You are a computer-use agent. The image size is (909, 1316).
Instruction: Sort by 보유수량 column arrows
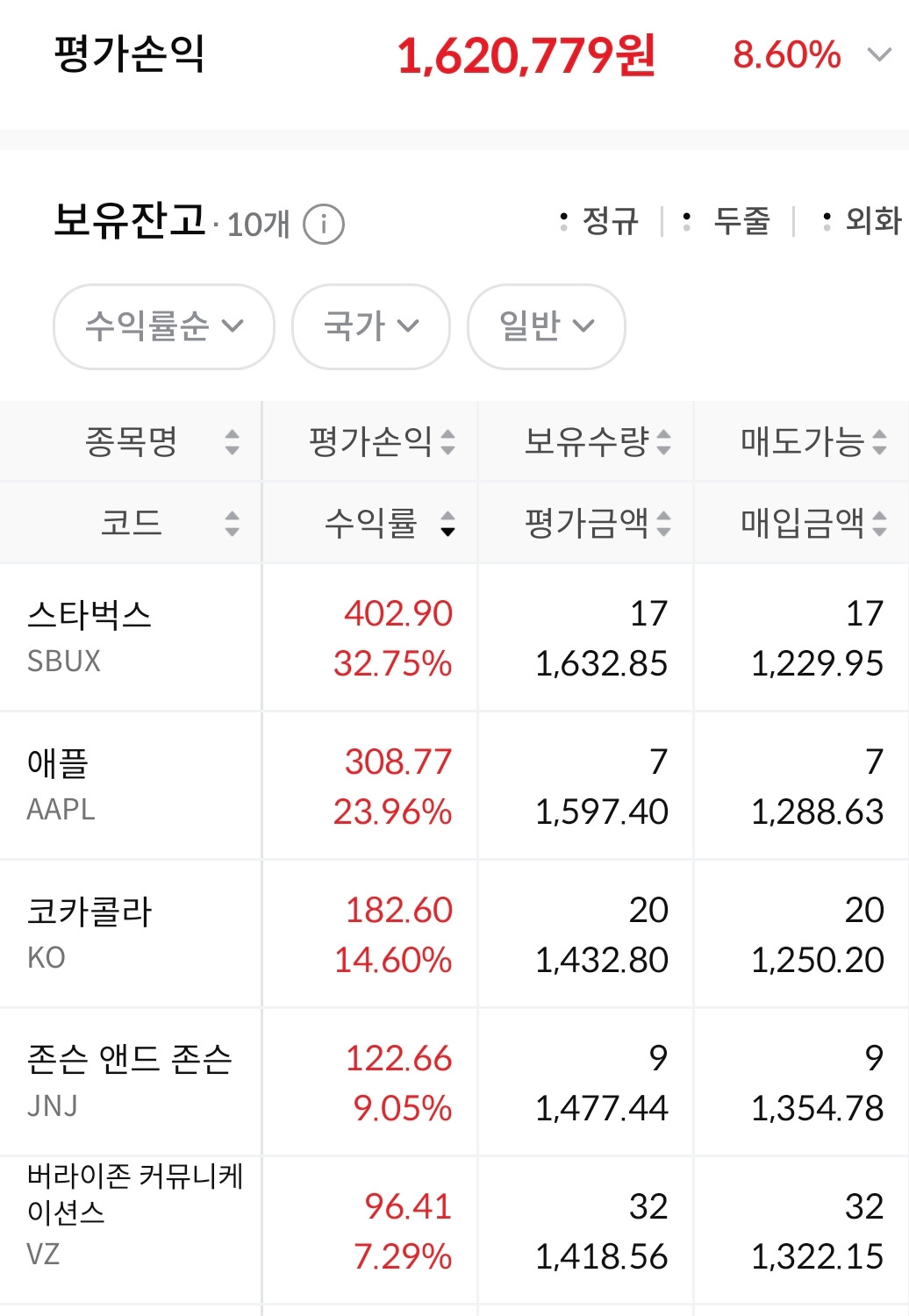(663, 442)
